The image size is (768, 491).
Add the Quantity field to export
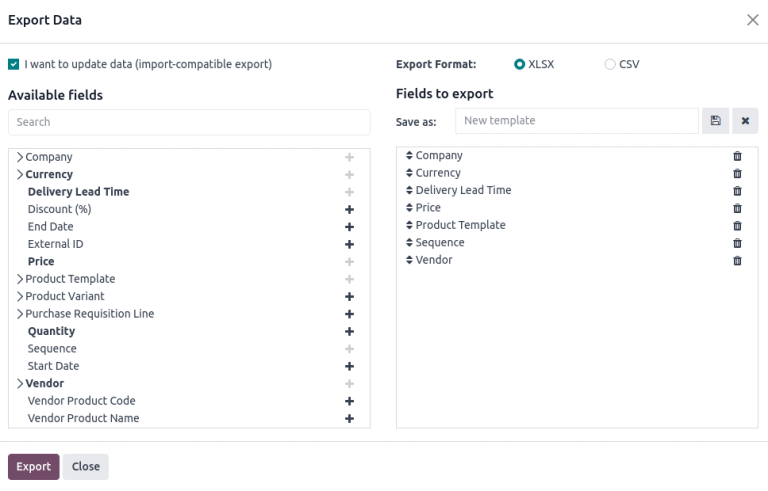point(349,331)
